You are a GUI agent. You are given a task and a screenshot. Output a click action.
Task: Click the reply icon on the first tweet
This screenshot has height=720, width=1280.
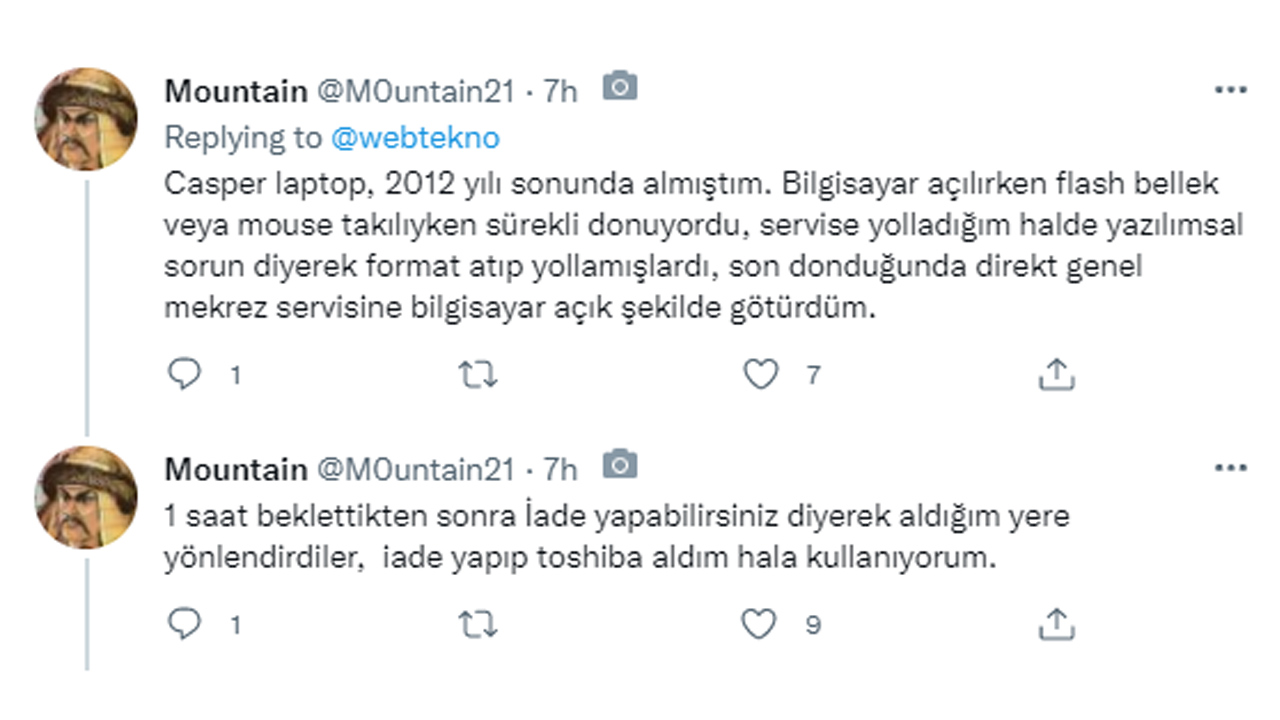[x=185, y=373]
